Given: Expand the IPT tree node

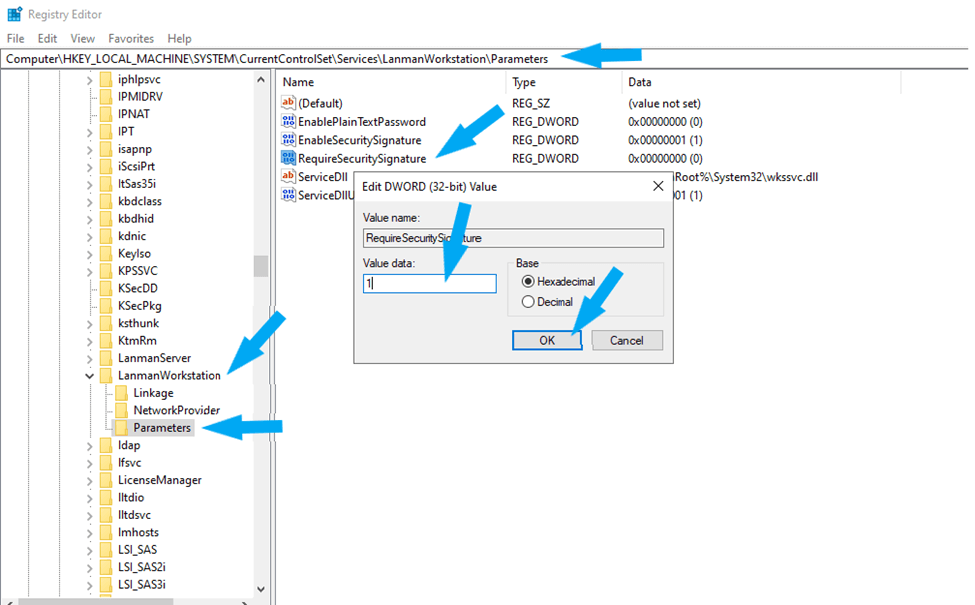Looking at the screenshot, I should pos(90,132).
